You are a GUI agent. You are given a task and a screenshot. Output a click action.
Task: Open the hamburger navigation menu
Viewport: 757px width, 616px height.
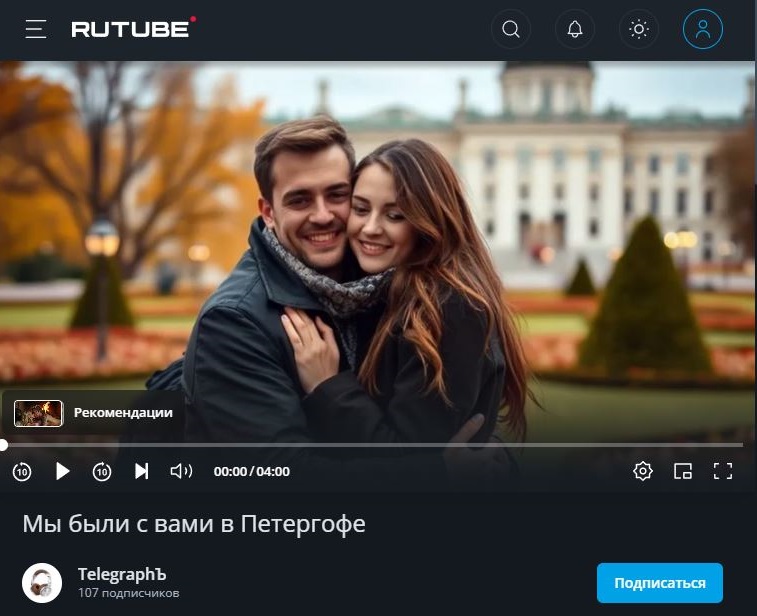36,29
